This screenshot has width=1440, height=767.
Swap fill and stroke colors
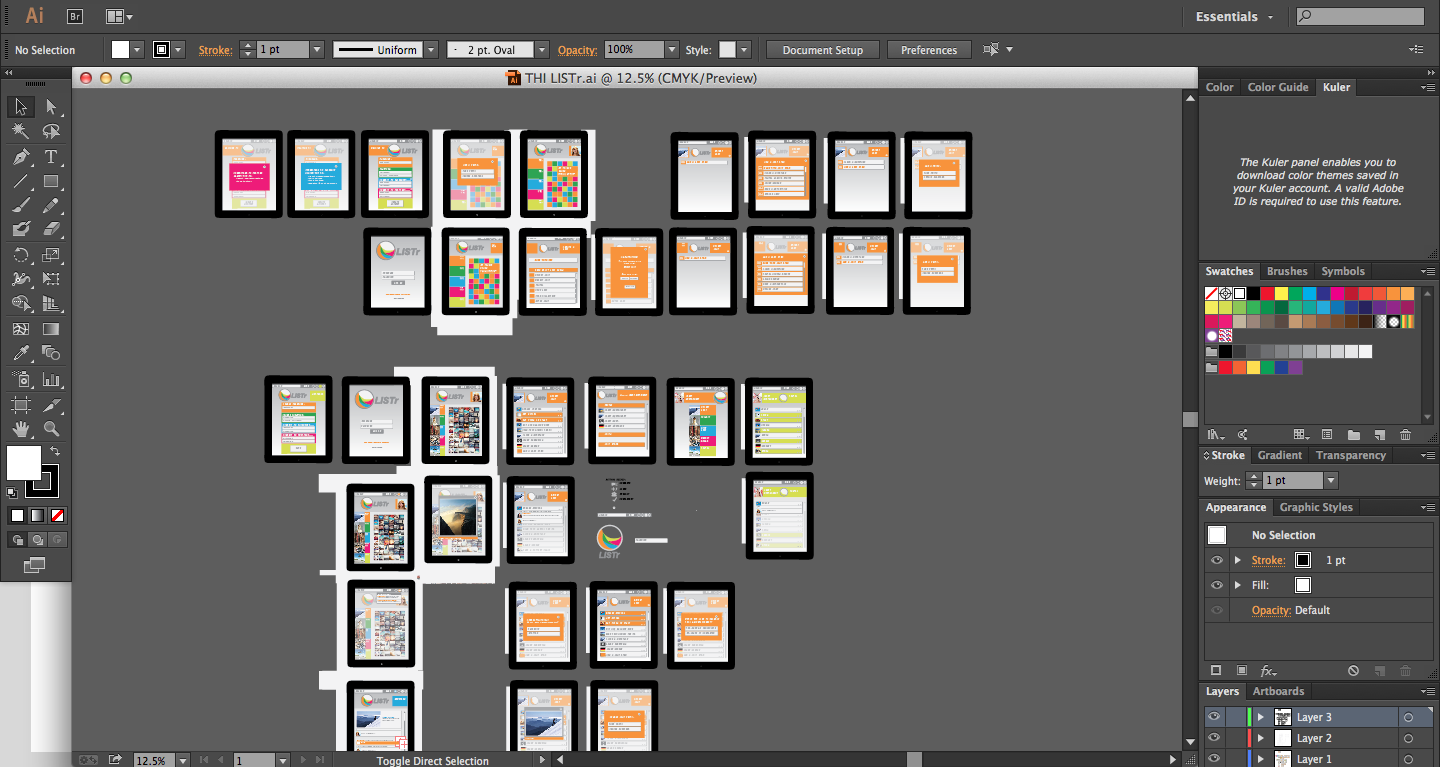coord(55,451)
